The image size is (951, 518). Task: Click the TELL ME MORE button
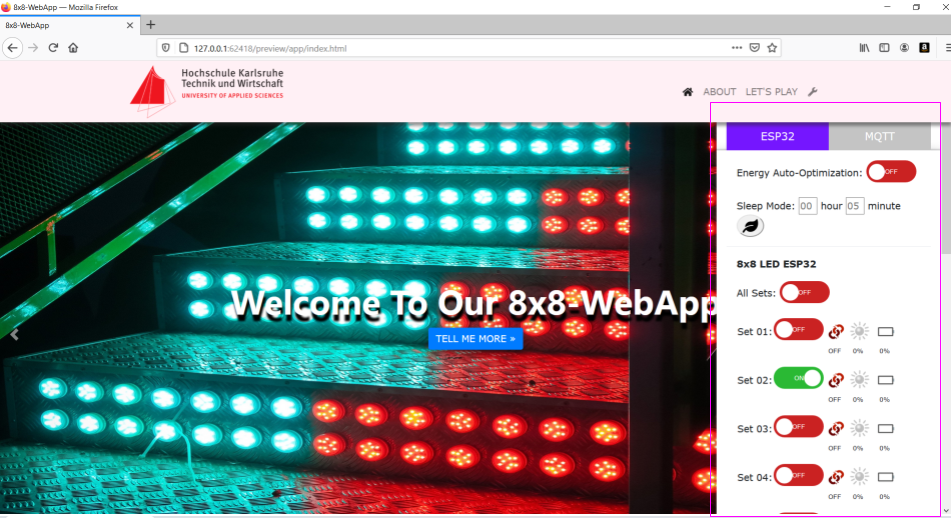coord(475,339)
